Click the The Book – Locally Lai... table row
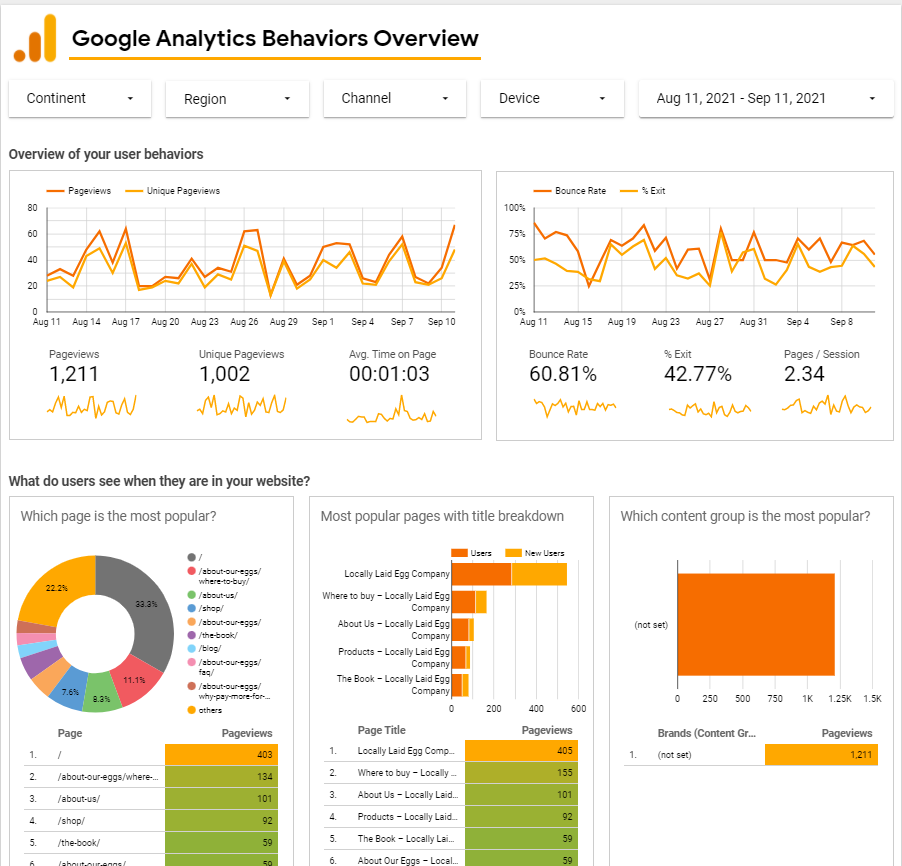Image resolution: width=902 pixels, height=866 pixels. [450, 838]
